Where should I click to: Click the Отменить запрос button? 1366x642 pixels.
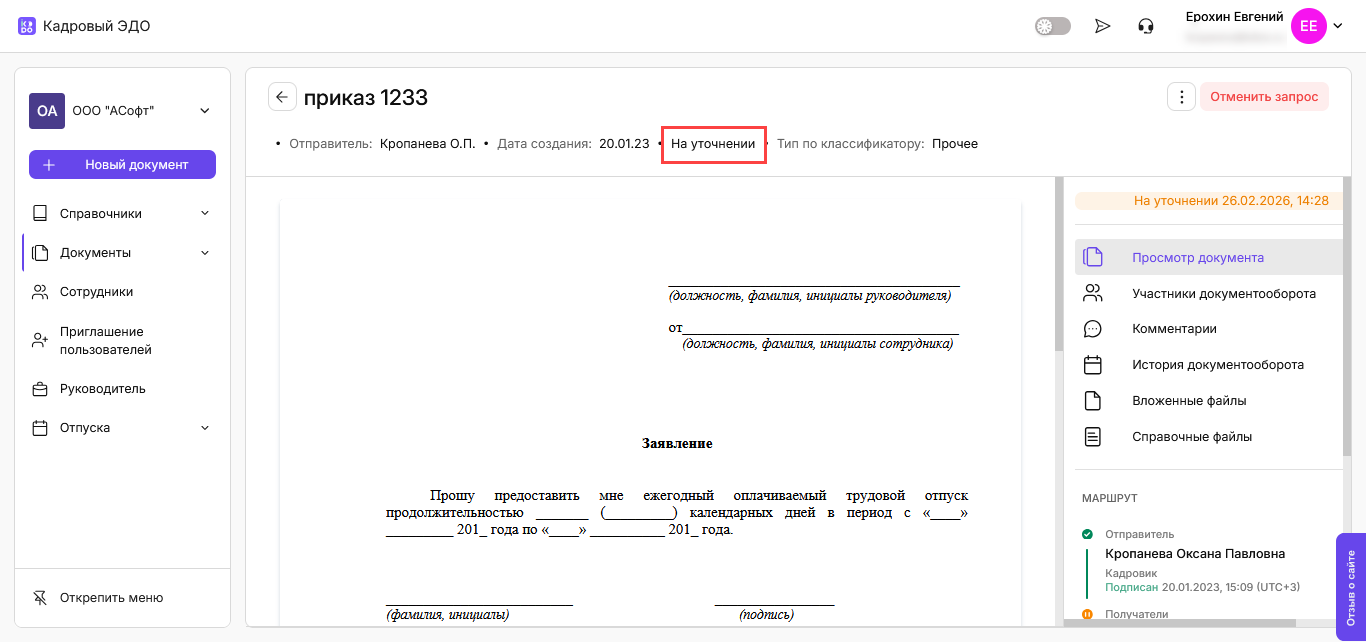click(x=1264, y=97)
